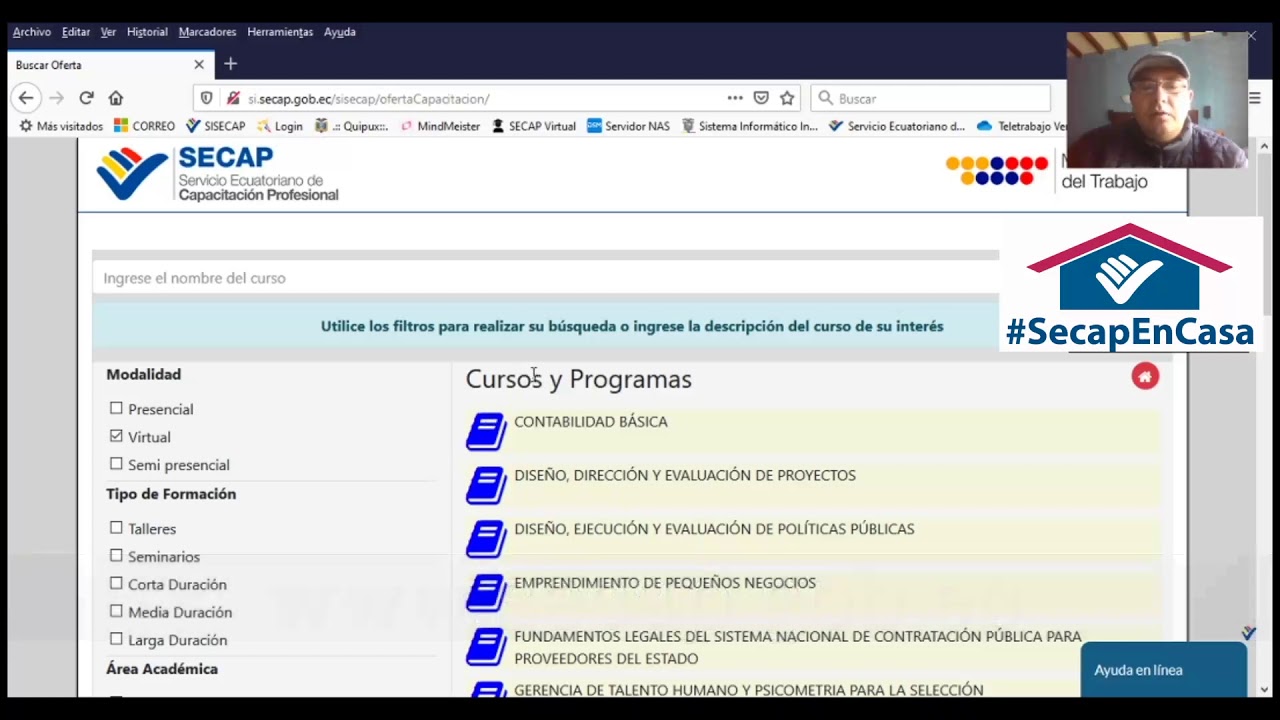The height and width of the screenshot is (720, 1280).
Task: Open the Teletrabajo bookmark
Action: tap(1021, 126)
